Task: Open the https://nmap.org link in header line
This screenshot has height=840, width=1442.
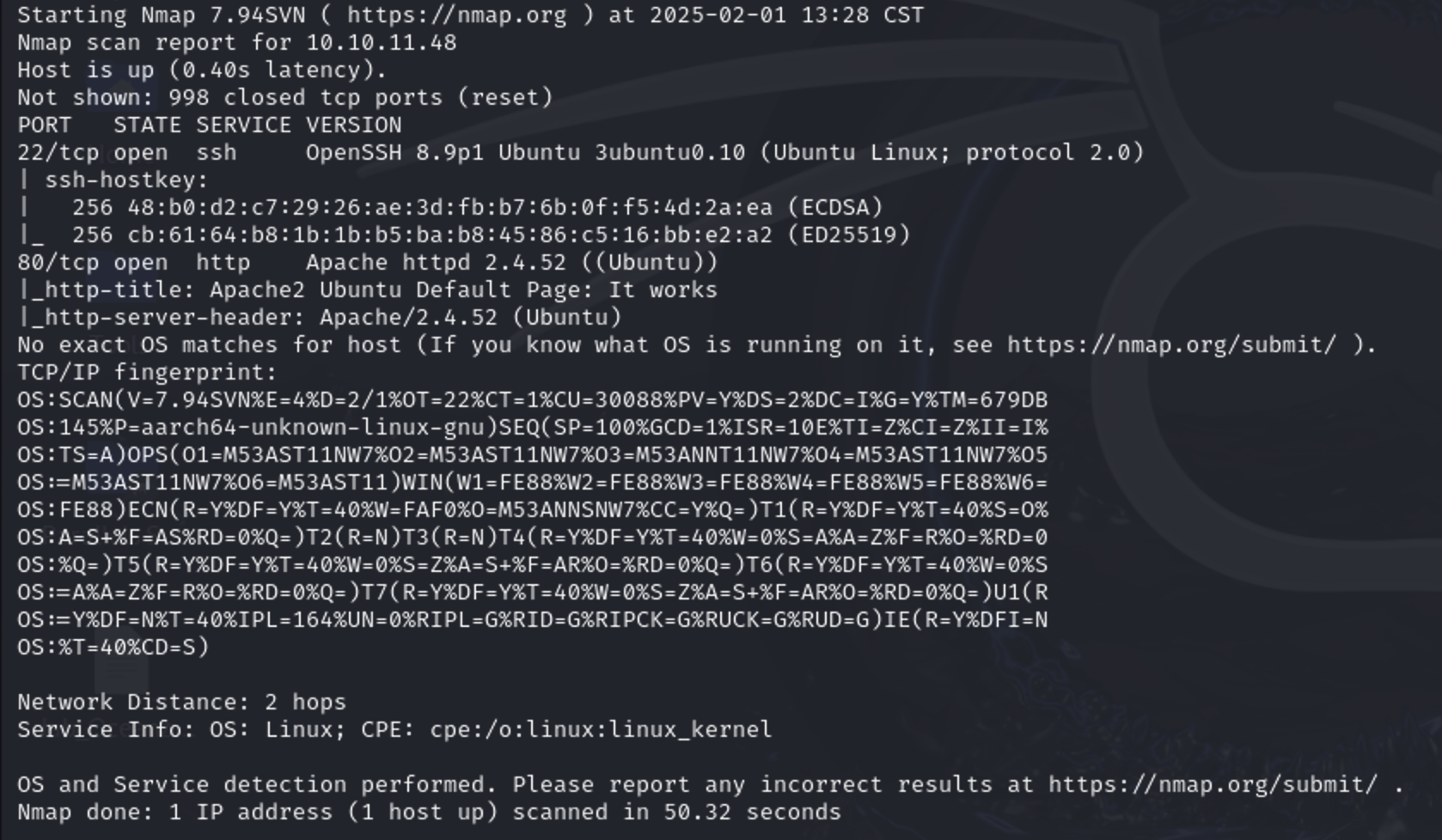Action: pyautogui.click(x=456, y=15)
